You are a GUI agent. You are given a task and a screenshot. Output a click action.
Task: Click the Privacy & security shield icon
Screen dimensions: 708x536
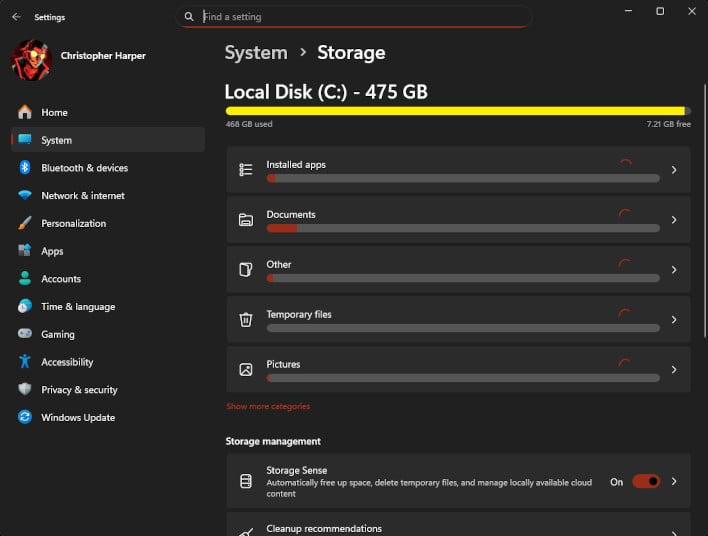pyautogui.click(x=25, y=389)
